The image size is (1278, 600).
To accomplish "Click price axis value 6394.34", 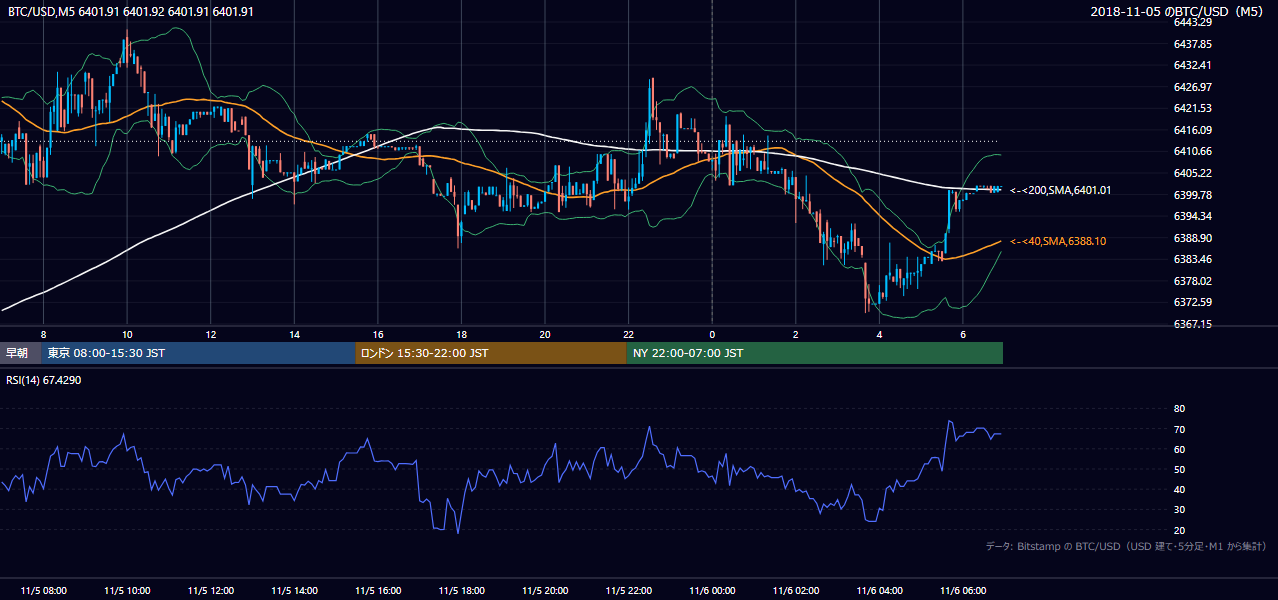I will pyautogui.click(x=1193, y=216).
